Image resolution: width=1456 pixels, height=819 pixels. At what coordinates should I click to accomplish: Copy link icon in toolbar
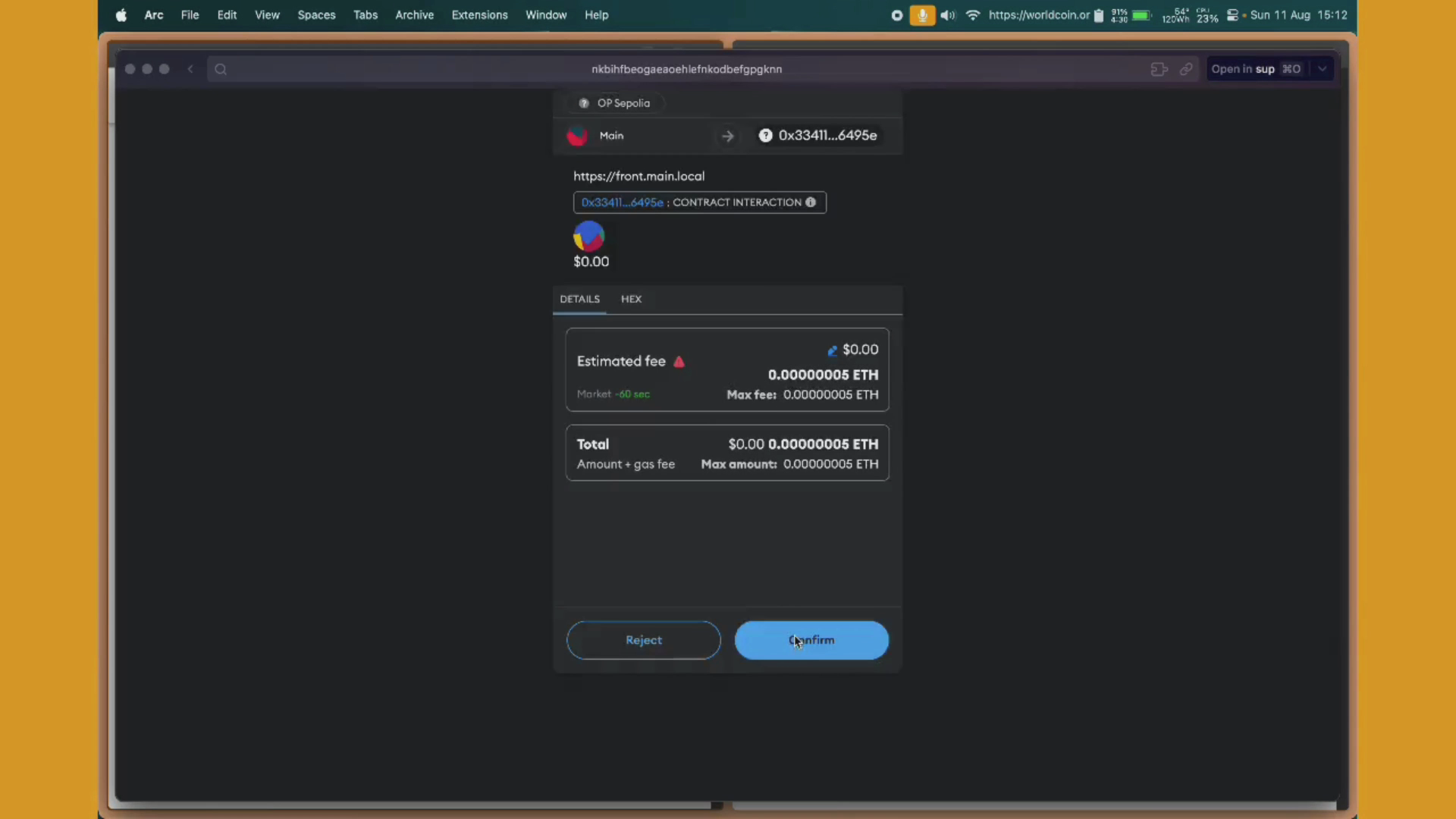pos(1186,69)
